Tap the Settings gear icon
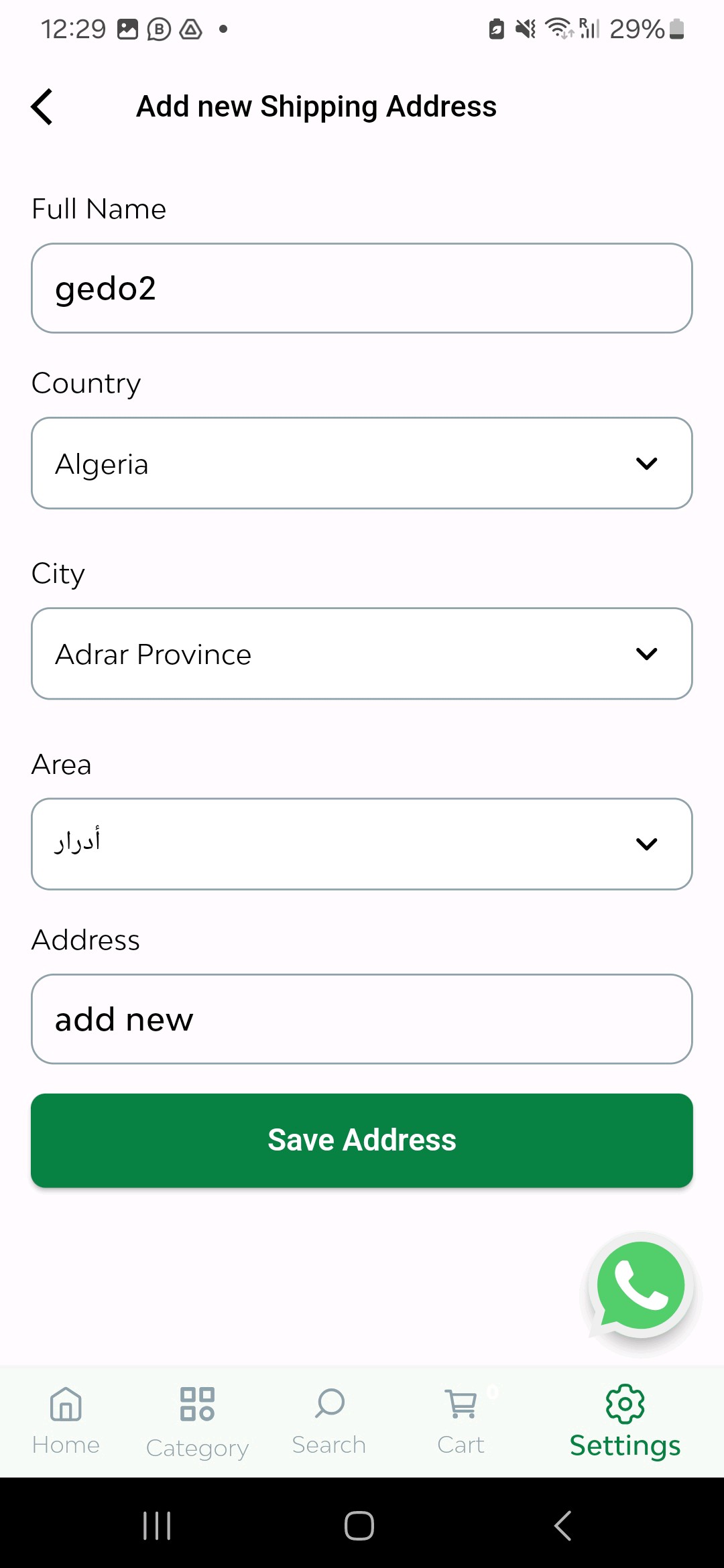 [625, 1404]
